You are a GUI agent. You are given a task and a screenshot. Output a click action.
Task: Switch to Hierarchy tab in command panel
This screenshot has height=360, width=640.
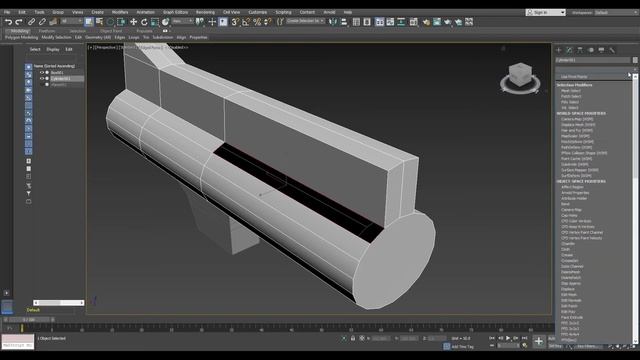click(580, 50)
